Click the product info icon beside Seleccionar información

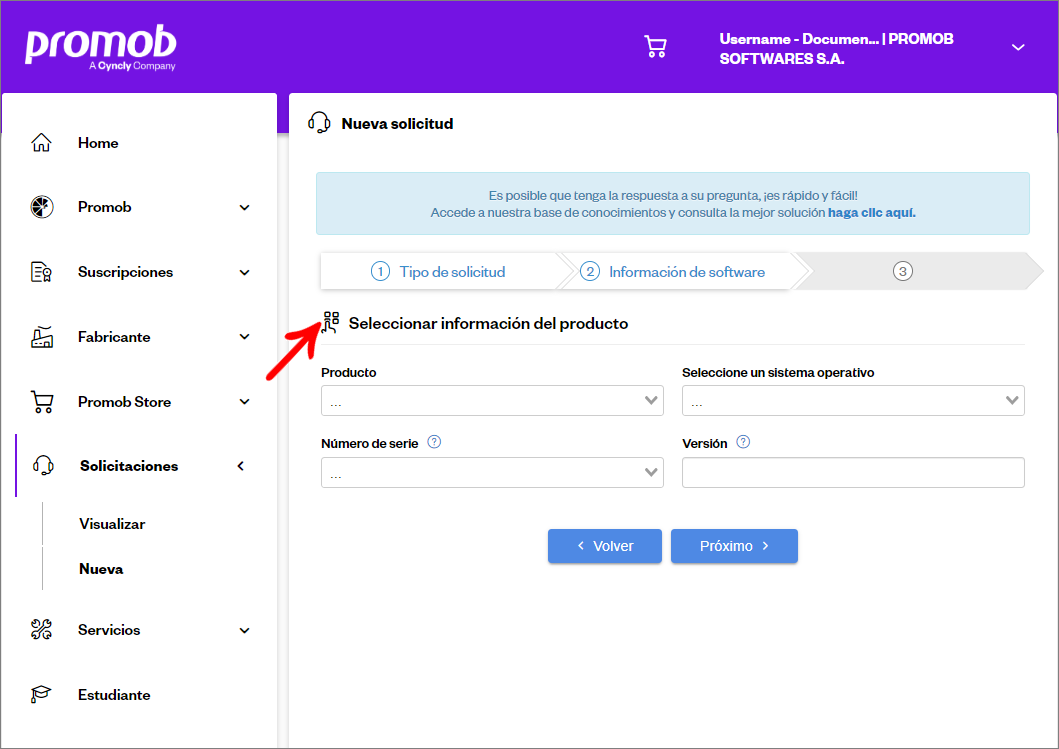[331, 322]
